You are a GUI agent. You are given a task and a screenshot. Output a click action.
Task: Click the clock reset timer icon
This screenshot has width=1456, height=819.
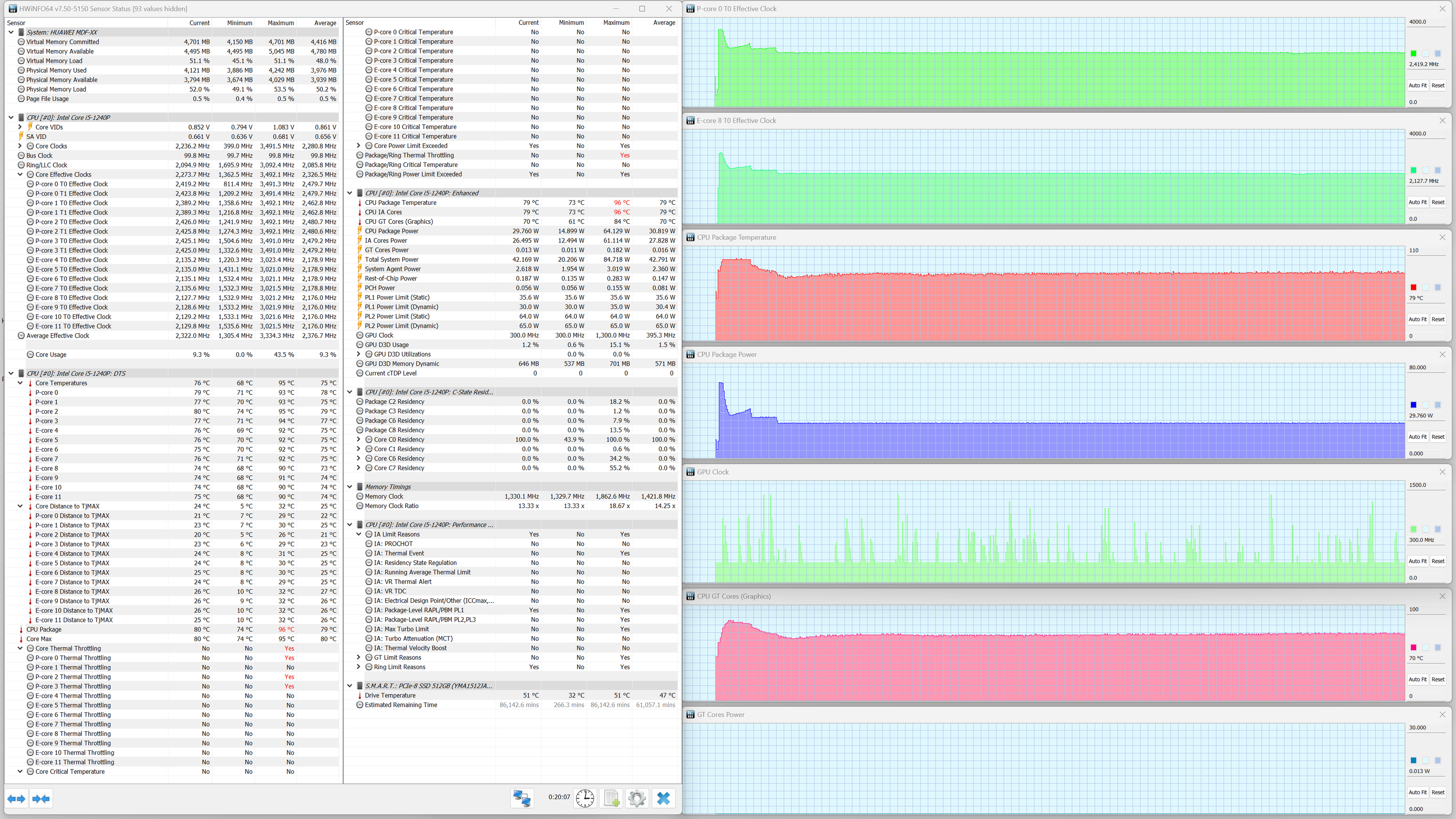coord(584,798)
